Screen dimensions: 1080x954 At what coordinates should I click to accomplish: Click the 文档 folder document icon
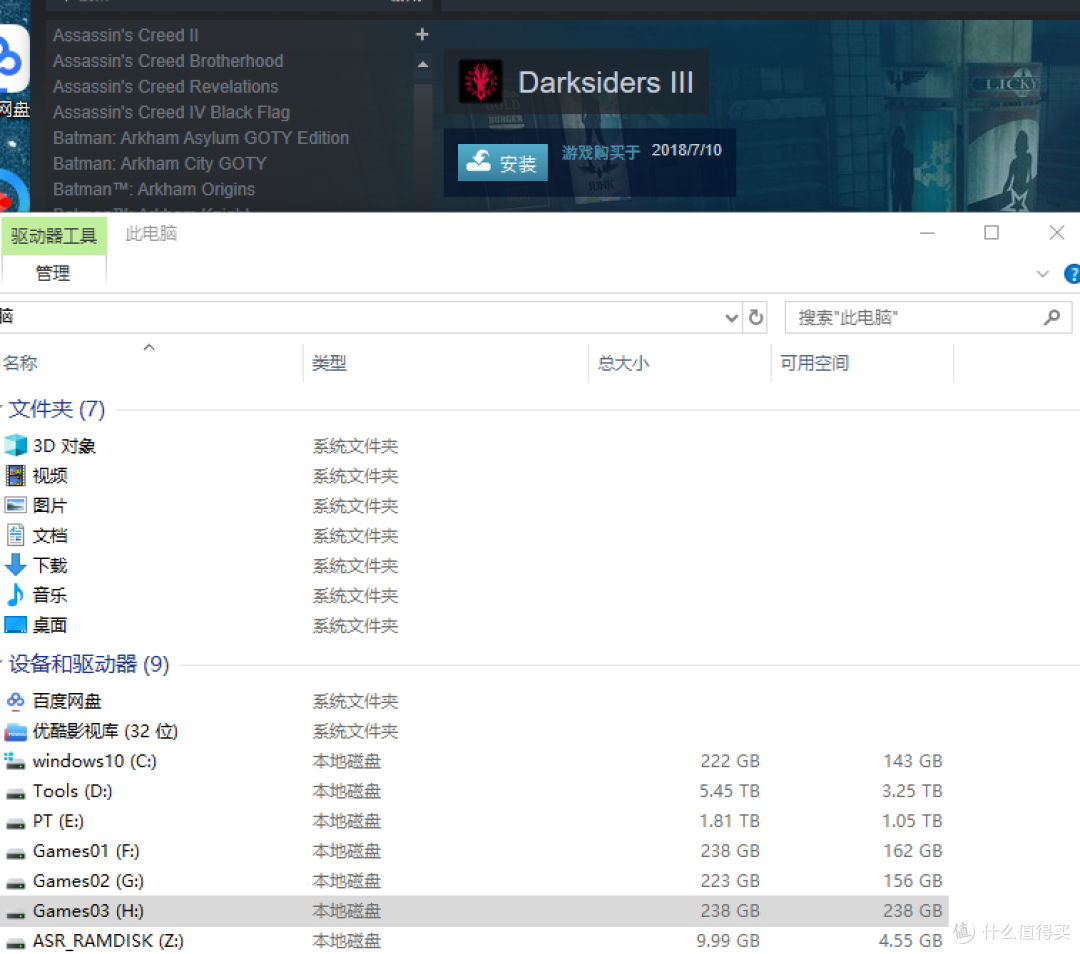[15, 535]
